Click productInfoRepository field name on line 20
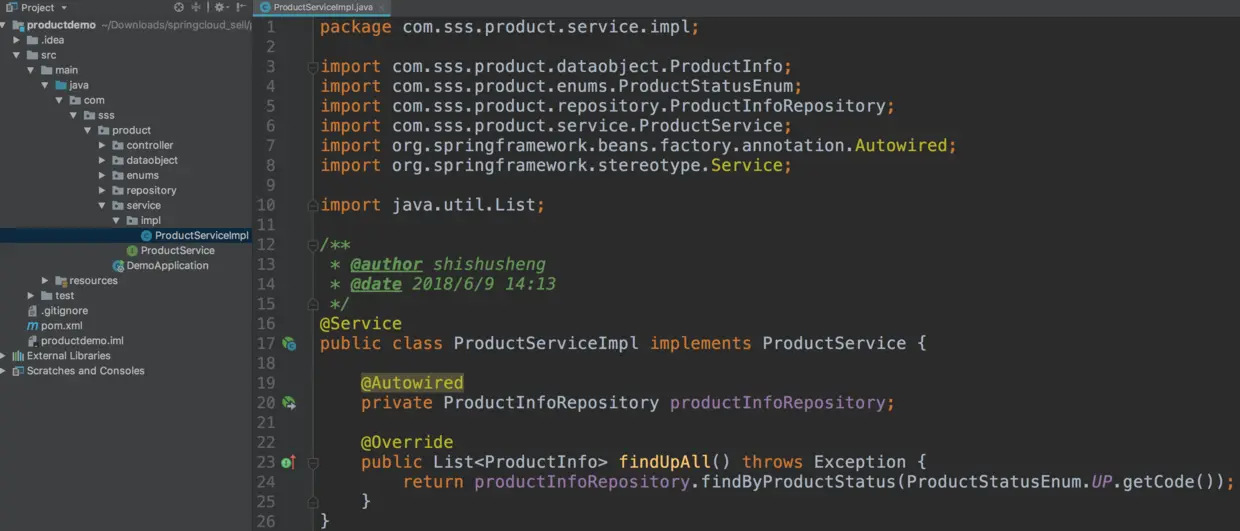 click(x=777, y=403)
